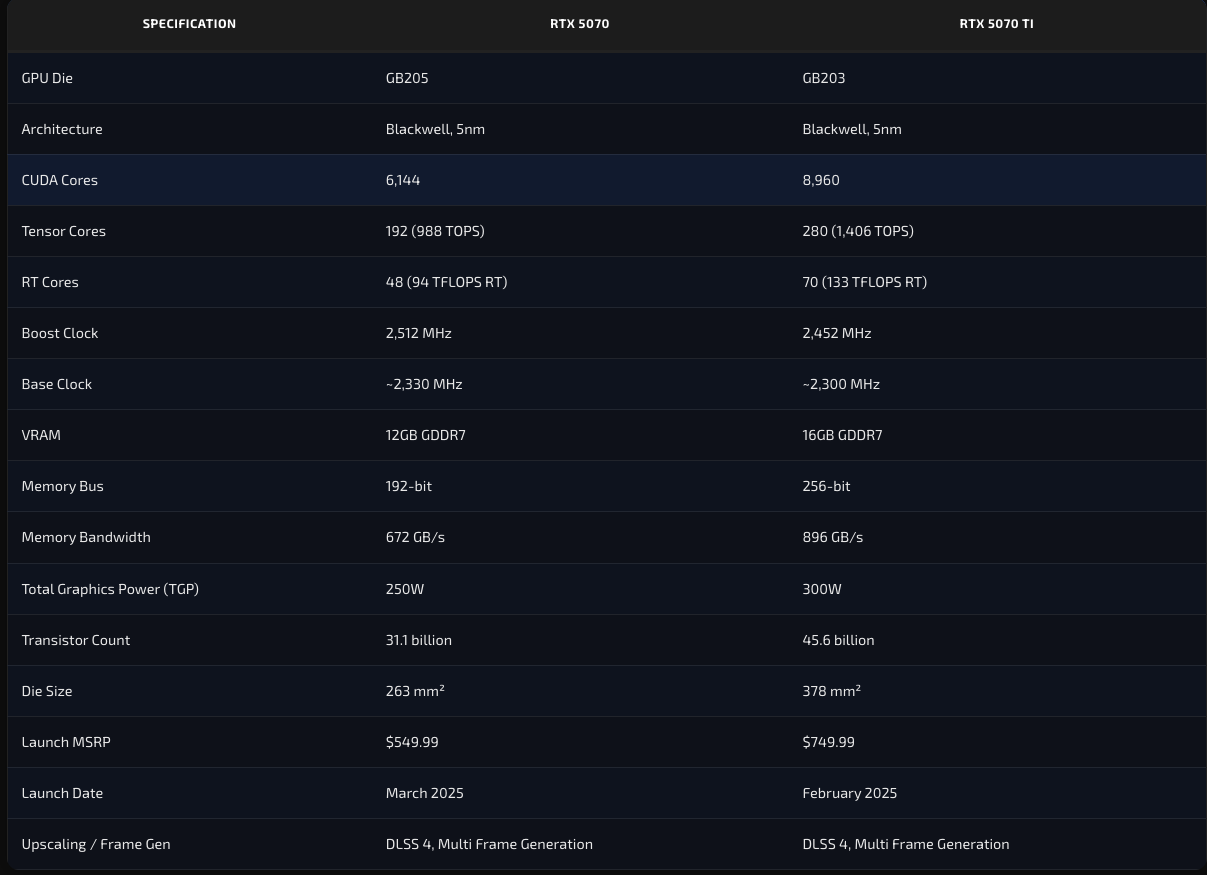Click the Boost Clock row label
This screenshot has height=875, width=1207.
point(60,333)
